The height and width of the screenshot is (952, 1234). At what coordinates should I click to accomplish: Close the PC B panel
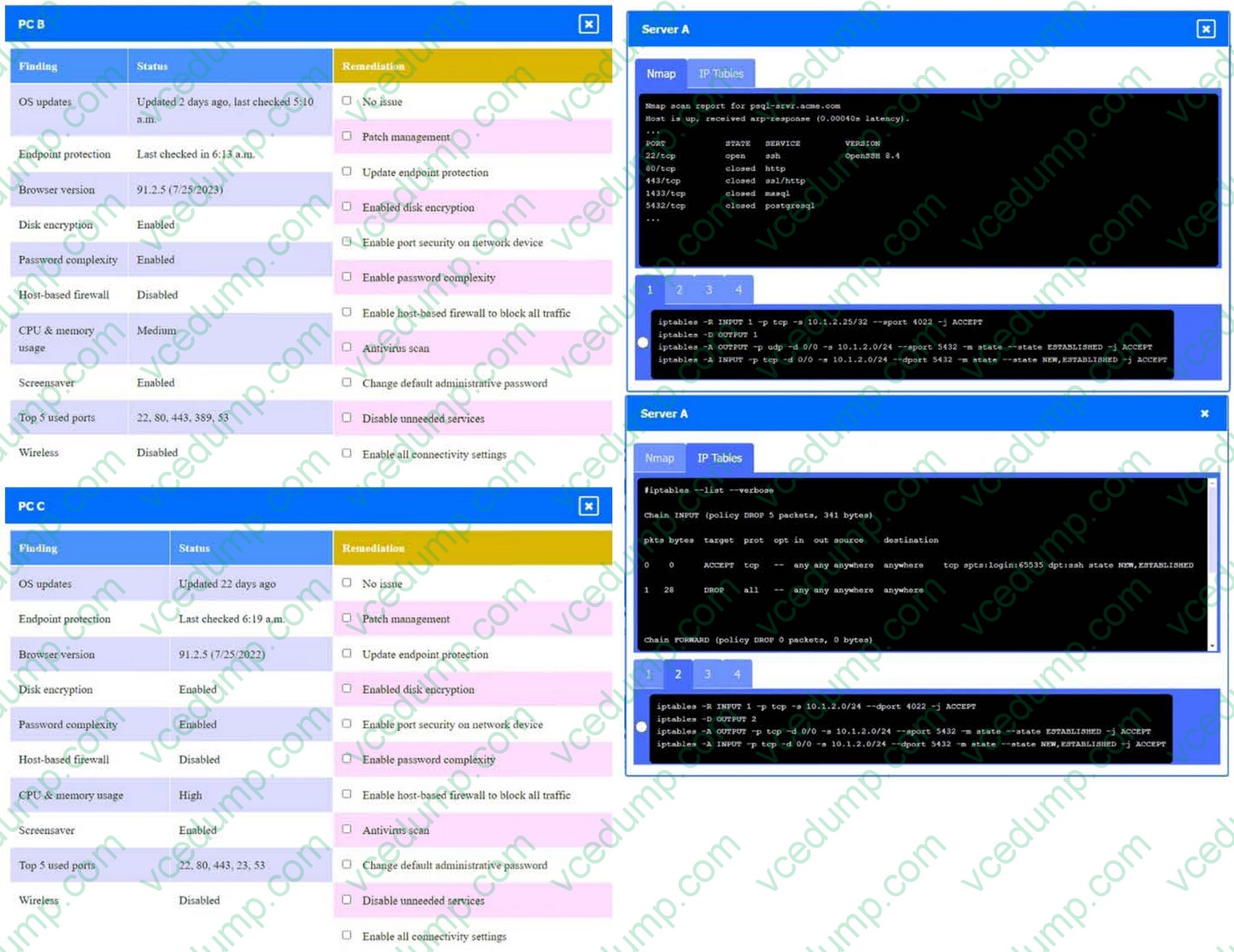588,25
